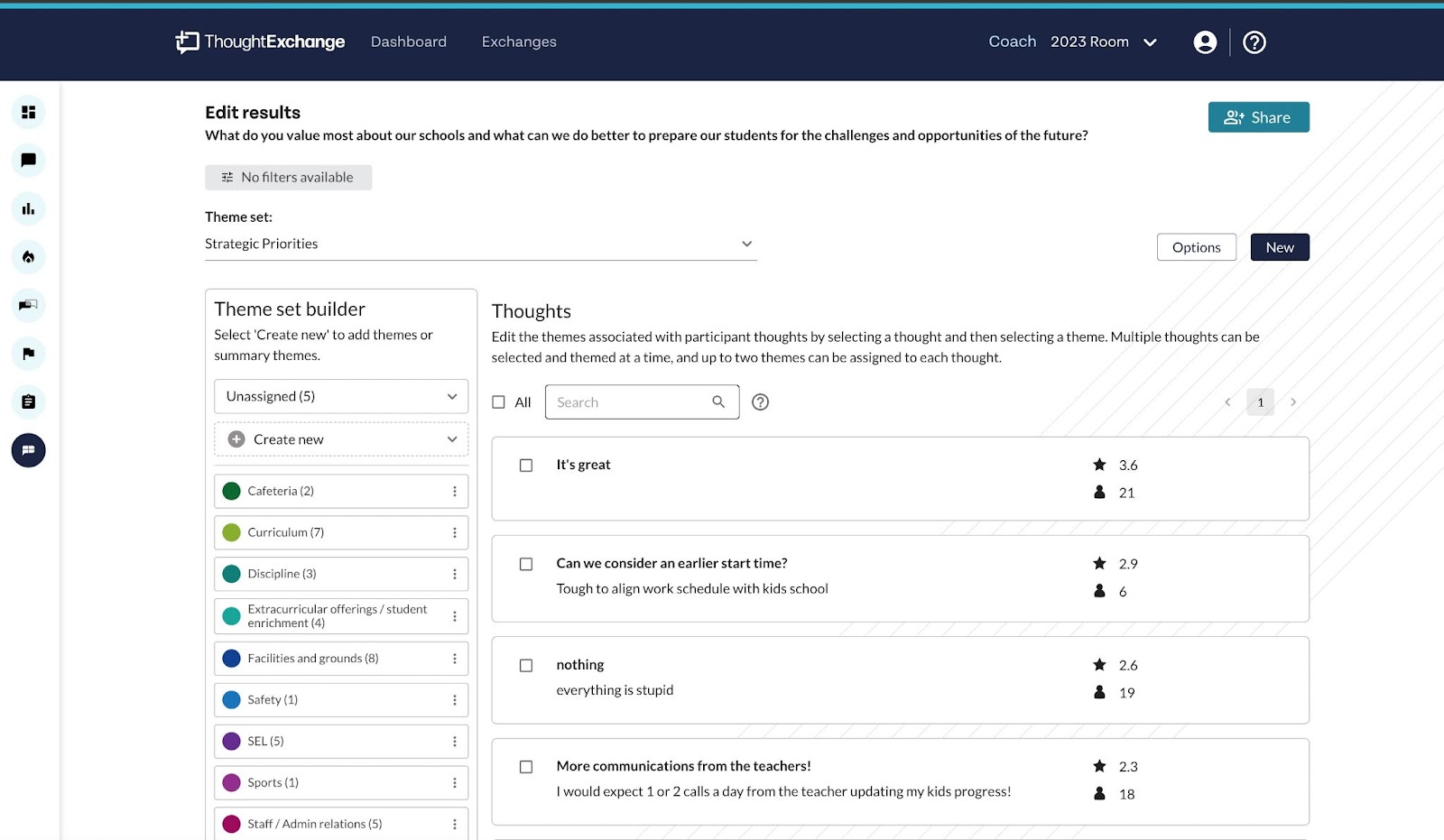Click the No filters available button
The image size is (1444, 840).
pos(288,177)
